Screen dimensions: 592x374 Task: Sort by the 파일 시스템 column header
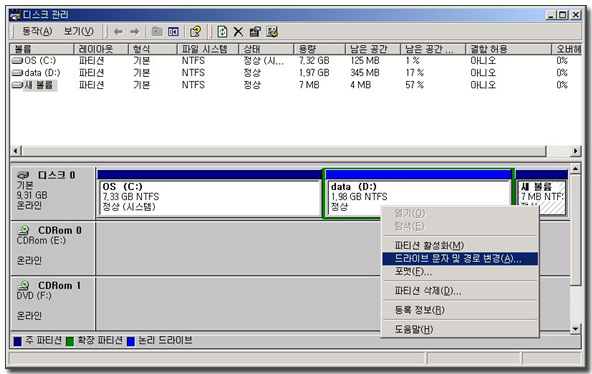(x=208, y=49)
